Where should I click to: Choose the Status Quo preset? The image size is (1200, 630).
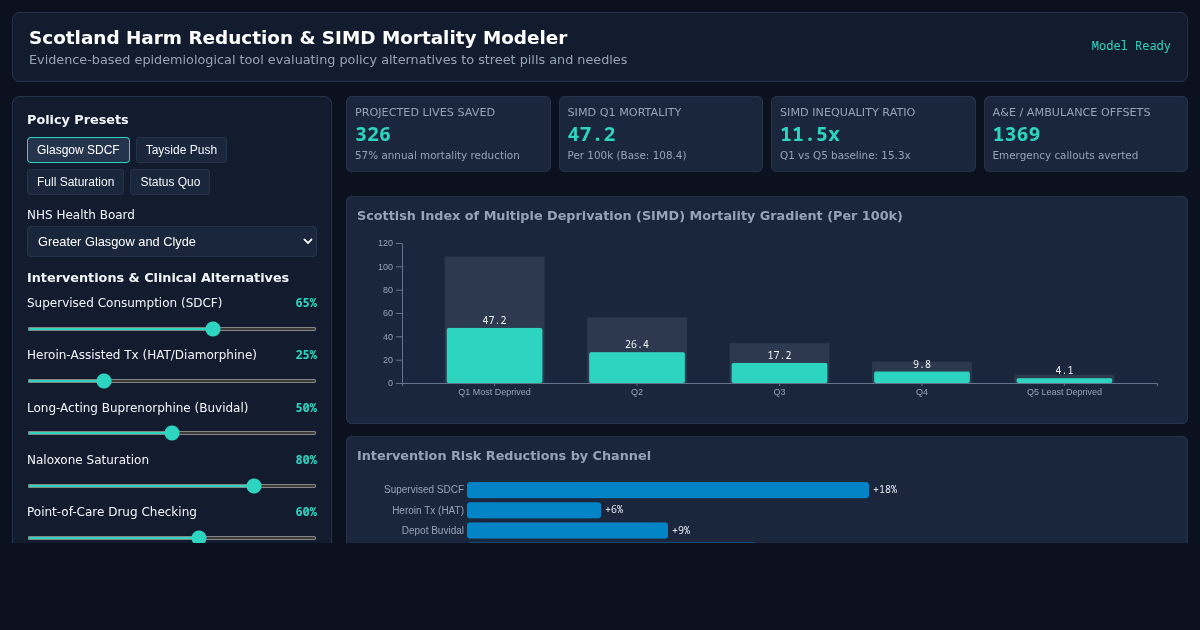[x=170, y=182]
